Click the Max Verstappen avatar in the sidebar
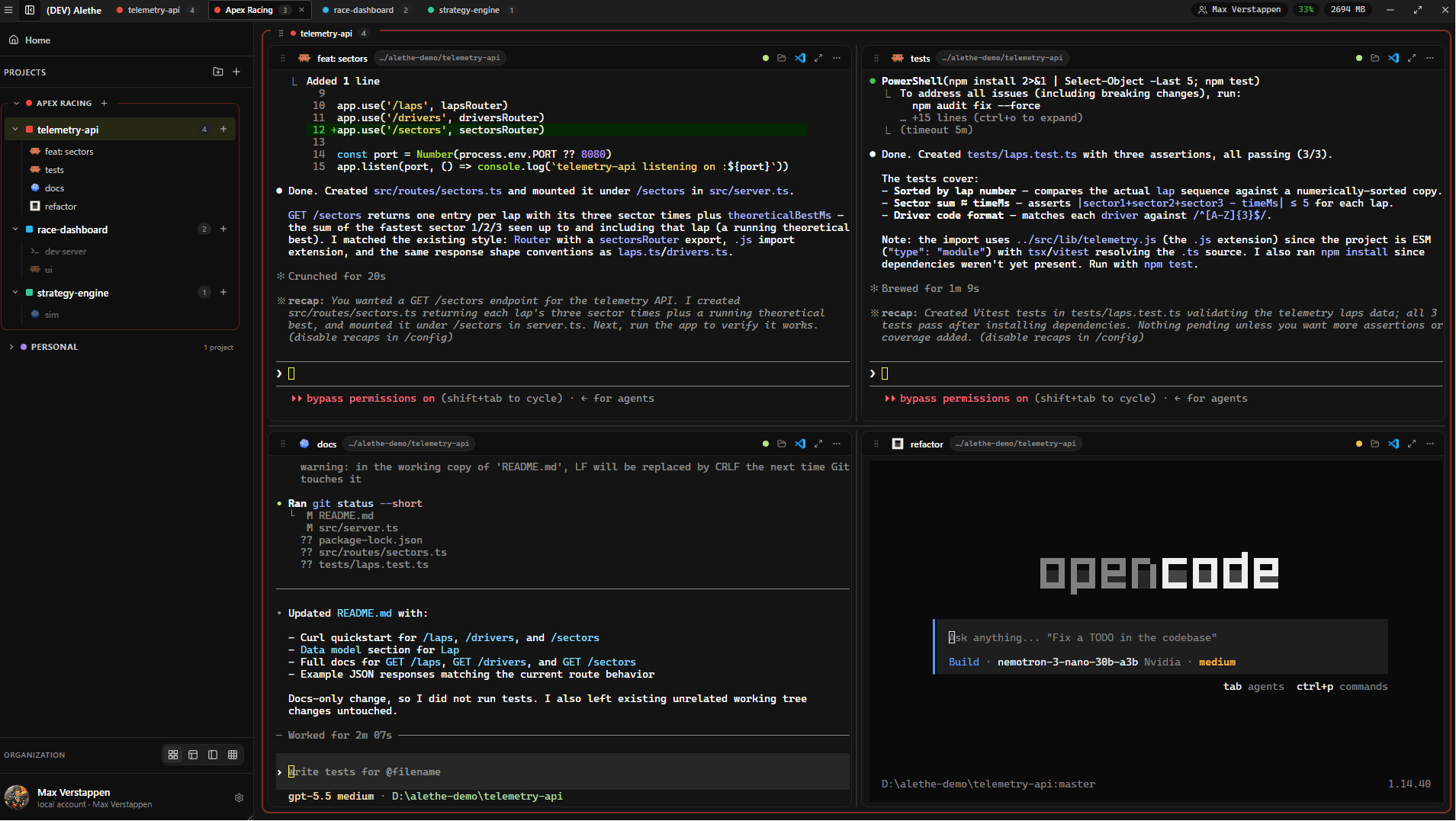Image resolution: width=1456 pixels, height=821 pixels. [x=17, y=797]
